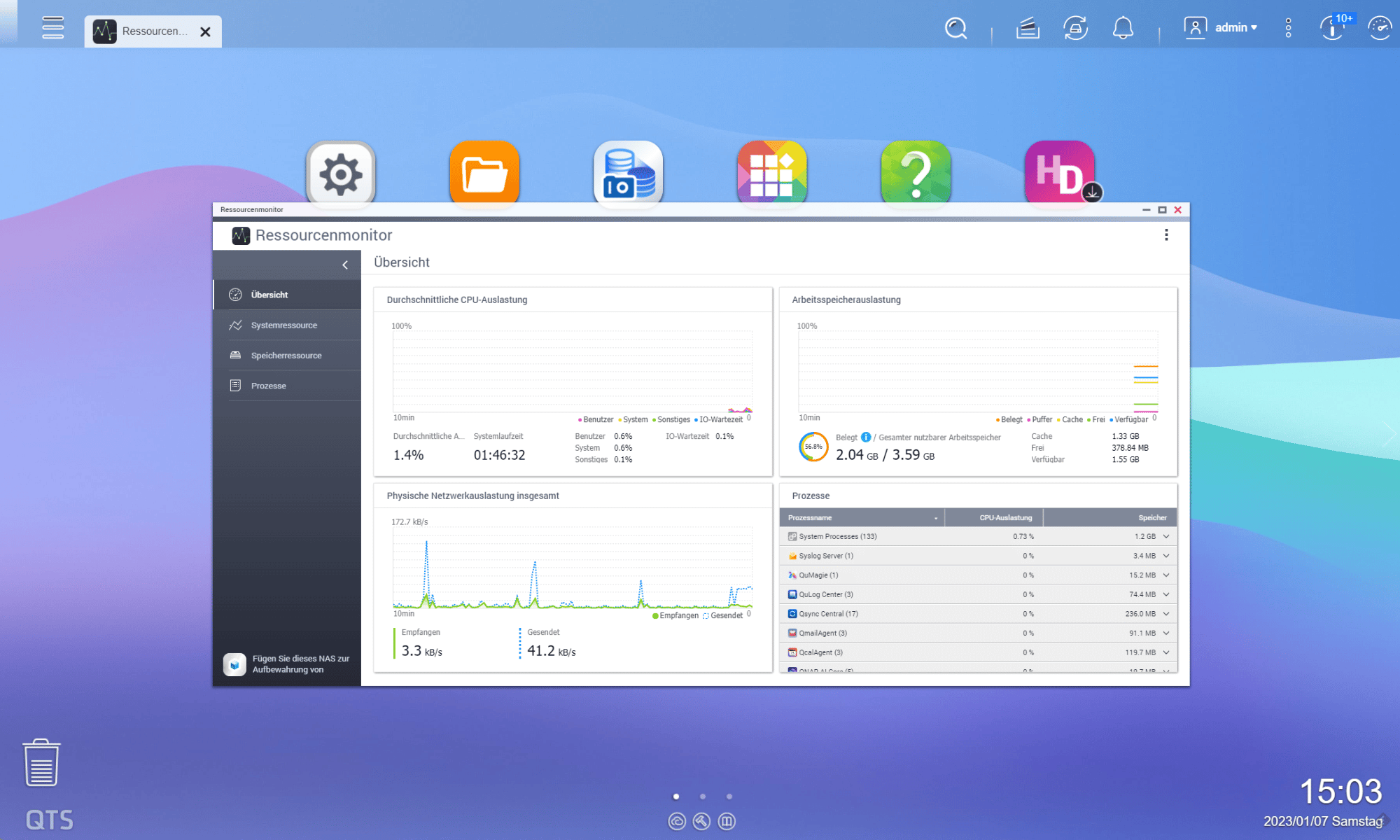Launch the App Center grid icon
The image size is (1400, 840).
pos(771,174)
